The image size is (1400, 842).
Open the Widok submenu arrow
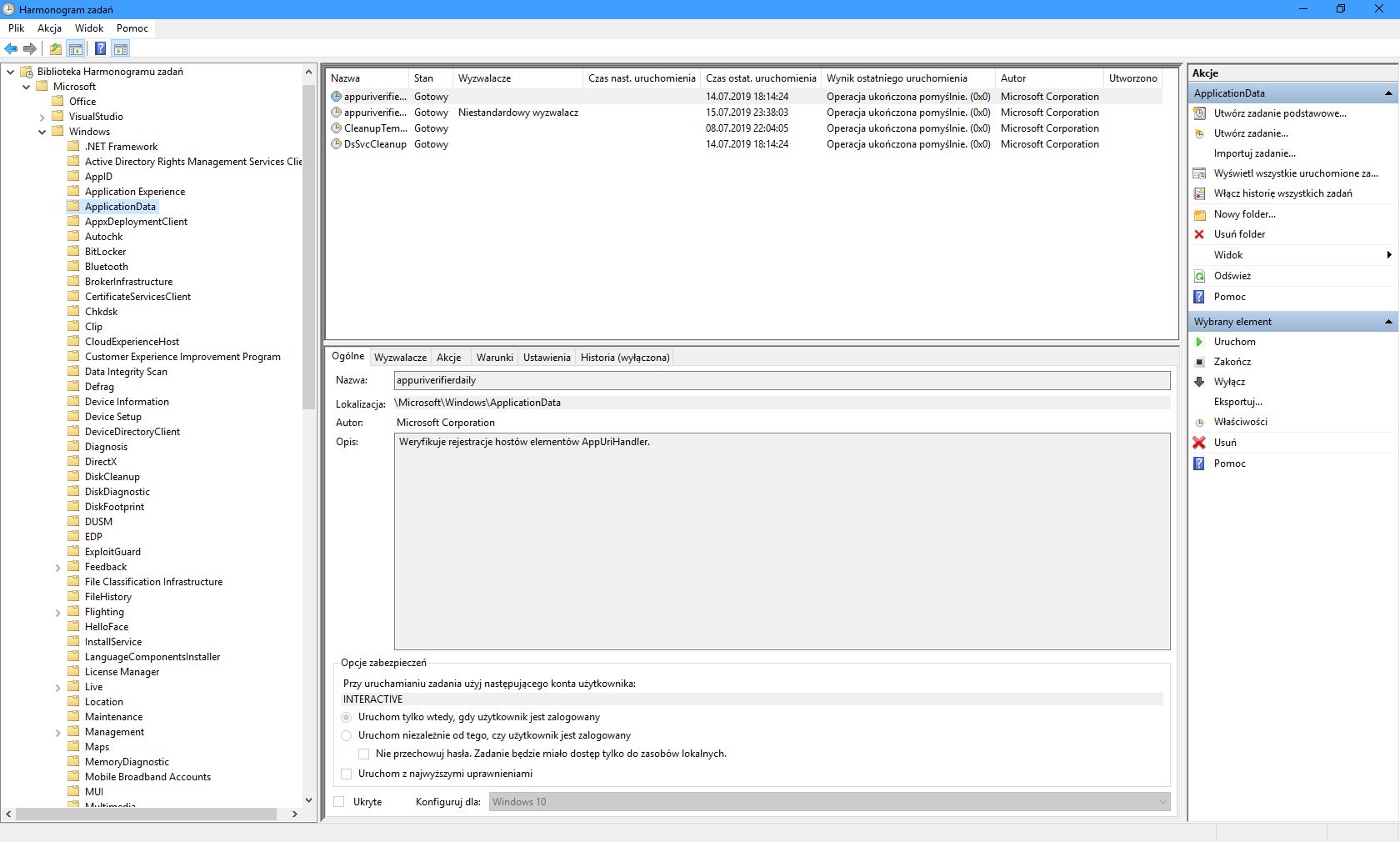[x=1389, y=255]
